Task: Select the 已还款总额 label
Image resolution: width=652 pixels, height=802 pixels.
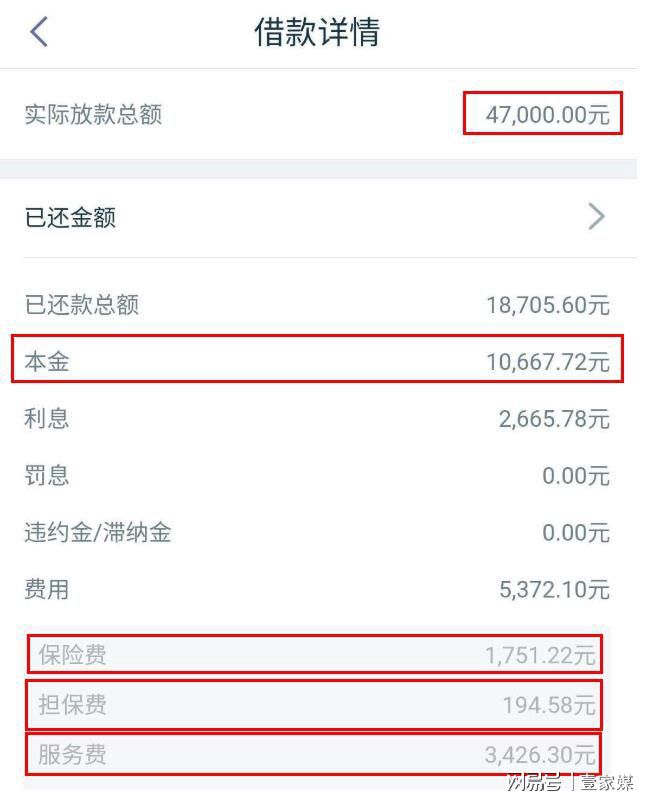Action: (81, 305)
